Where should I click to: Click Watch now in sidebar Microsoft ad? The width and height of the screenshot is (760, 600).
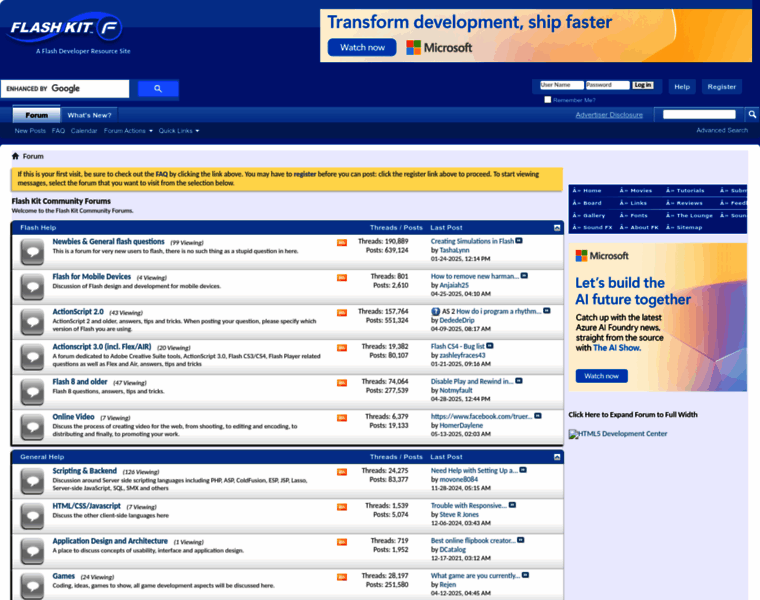602,376
